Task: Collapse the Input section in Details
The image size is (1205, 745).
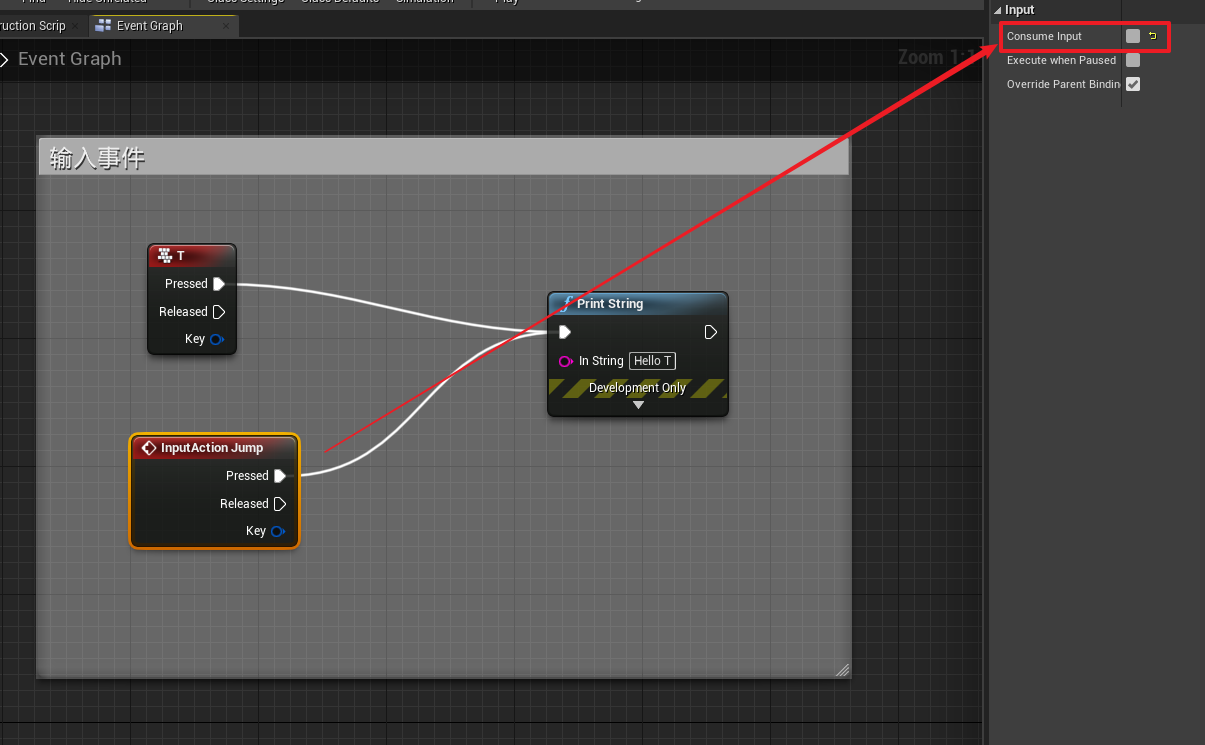Action: pos(997,10)
